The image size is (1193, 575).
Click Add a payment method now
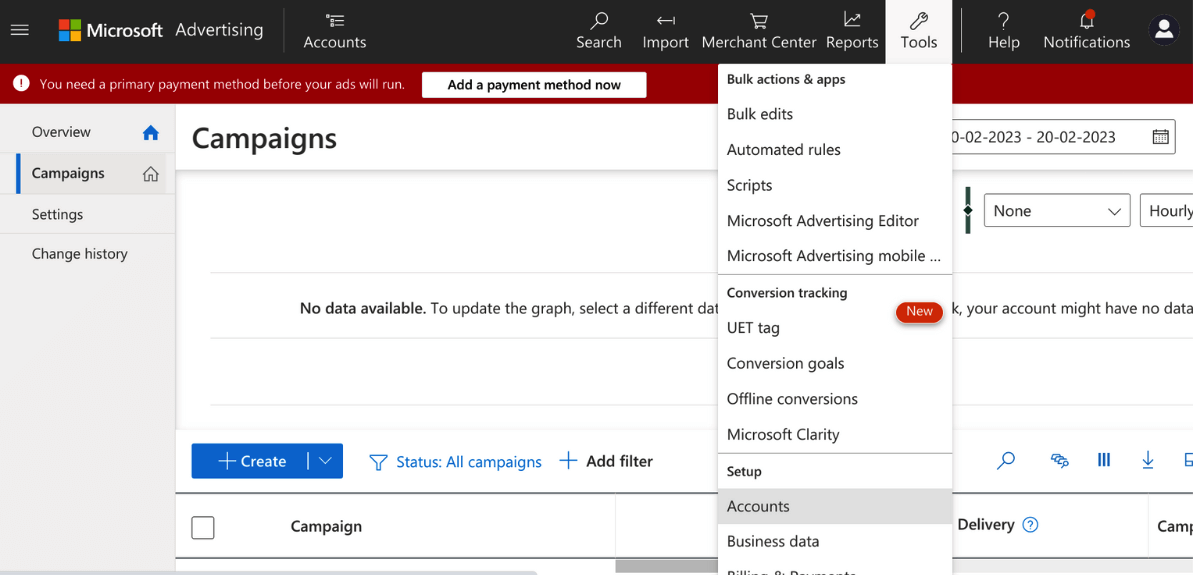point(534,85)
